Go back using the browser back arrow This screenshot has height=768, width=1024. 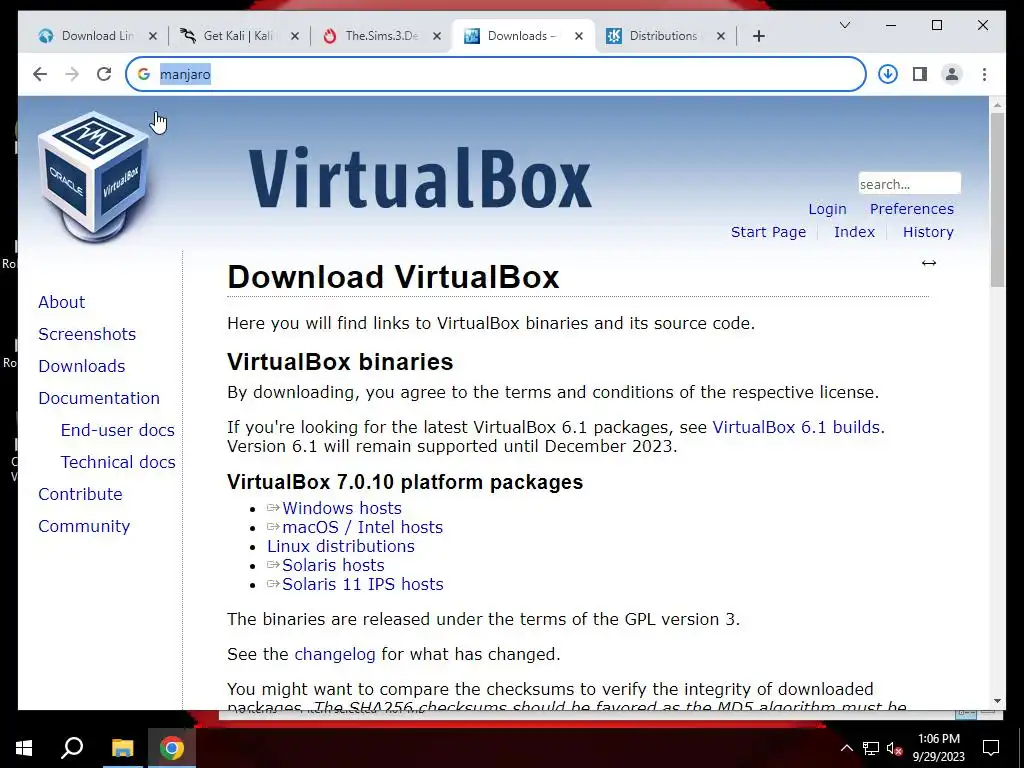(x=40, y=74)
